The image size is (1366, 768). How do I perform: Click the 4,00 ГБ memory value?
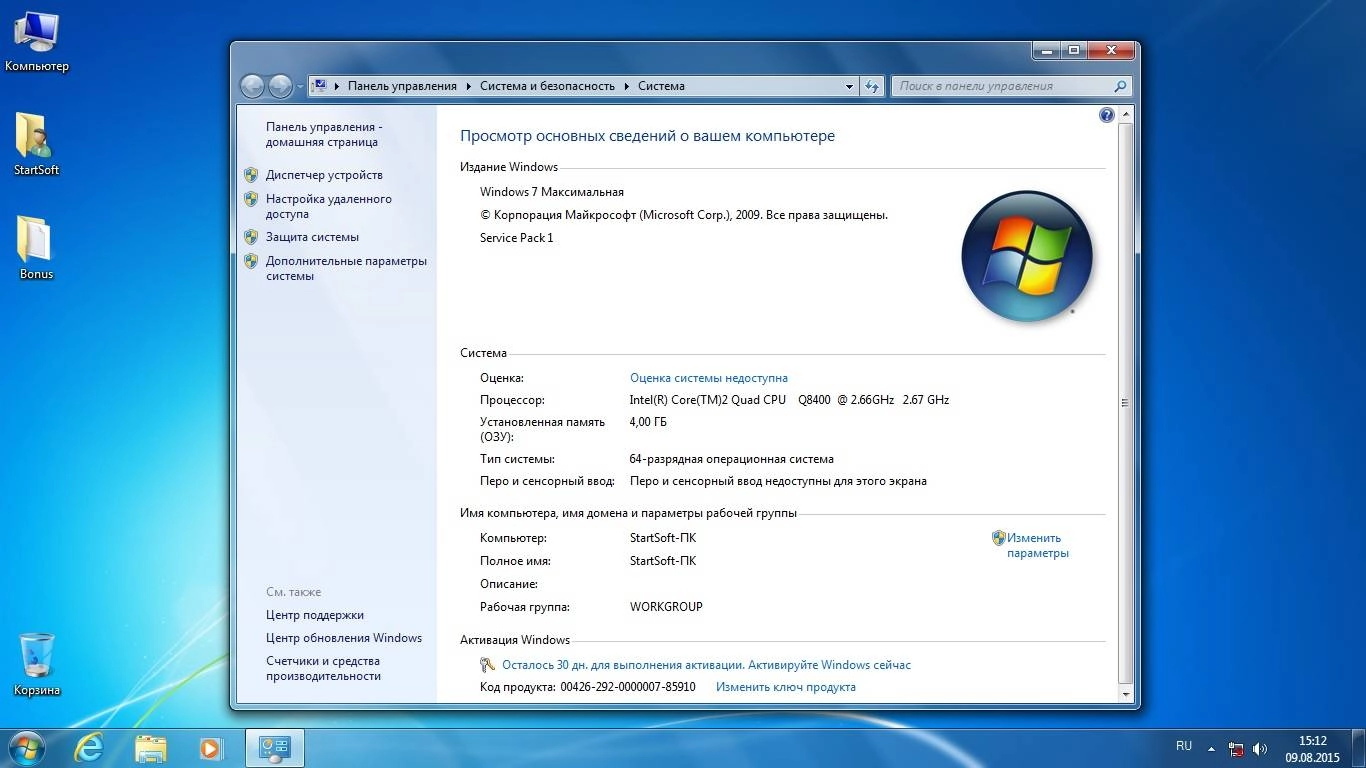[x=648, y=422]
